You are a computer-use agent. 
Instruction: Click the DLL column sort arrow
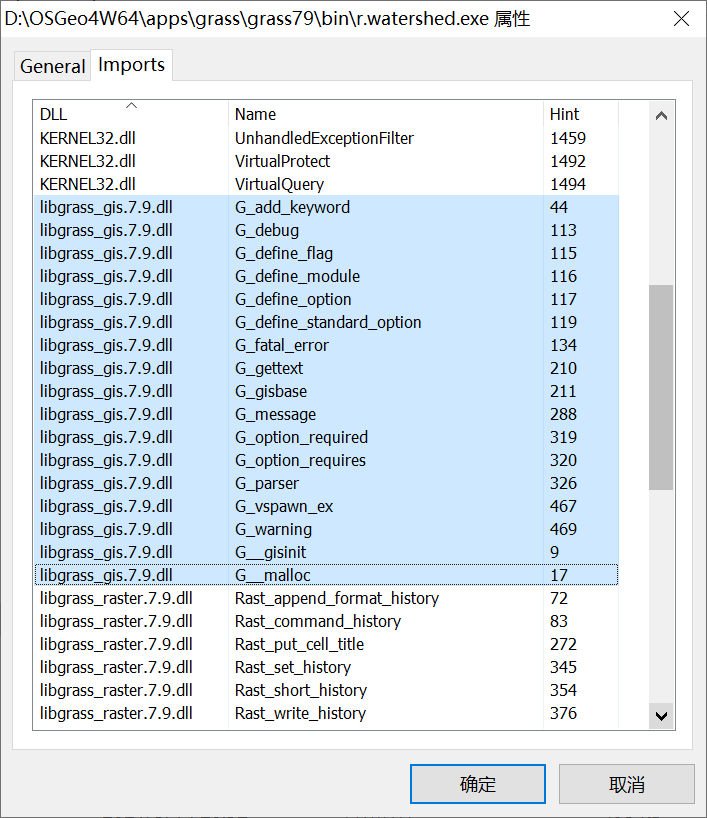(131, 105)
